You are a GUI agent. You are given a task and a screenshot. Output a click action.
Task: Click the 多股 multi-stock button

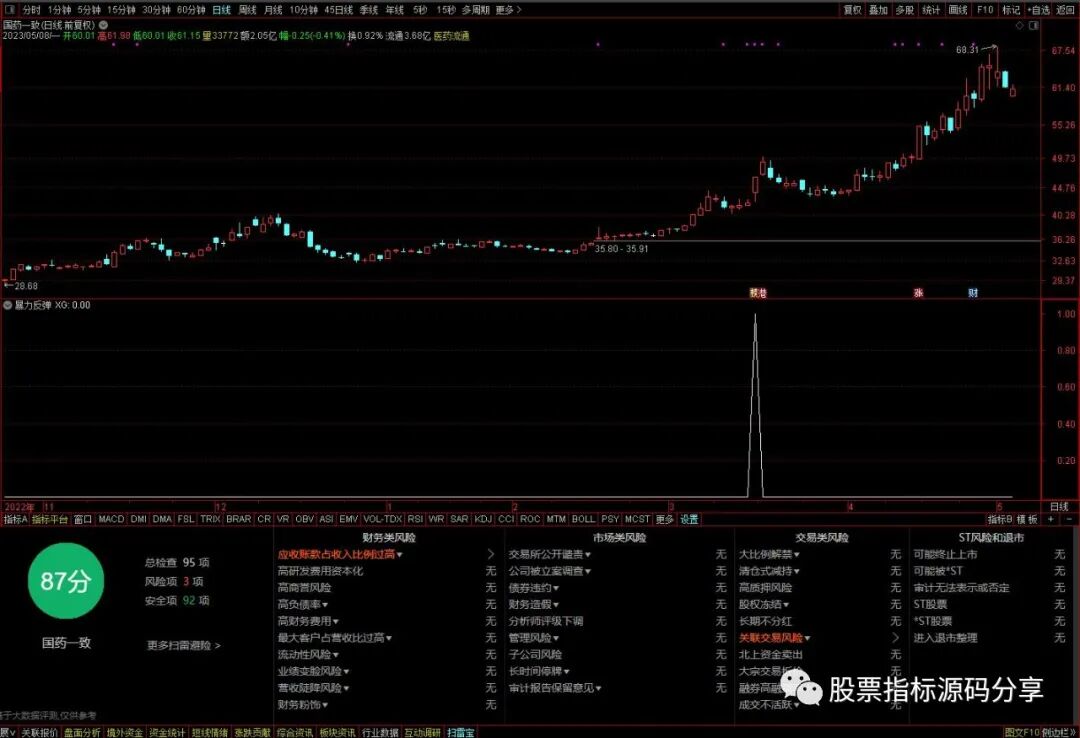point(904,10)
